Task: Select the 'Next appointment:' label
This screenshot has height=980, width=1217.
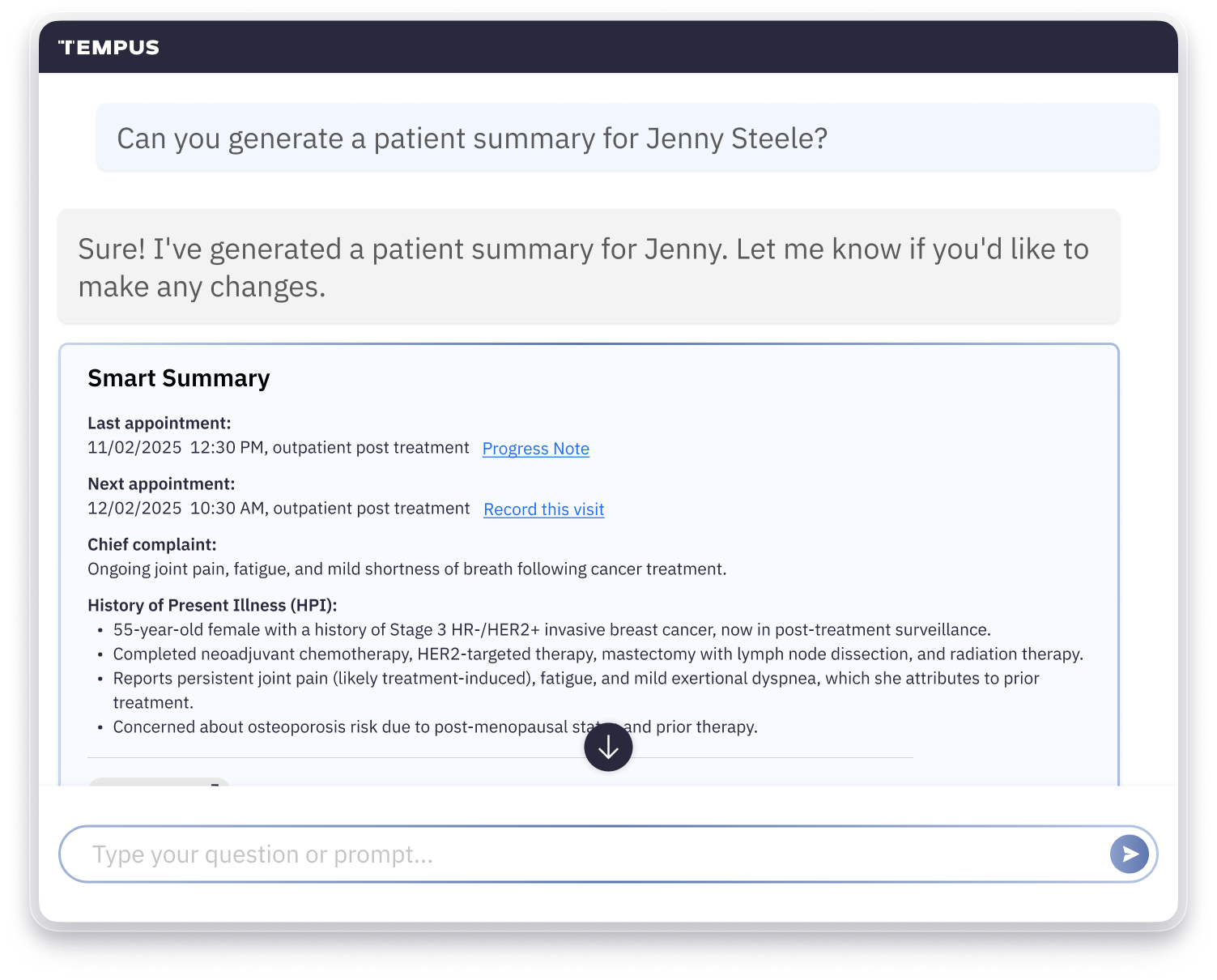Action: (x=161, y=484)
